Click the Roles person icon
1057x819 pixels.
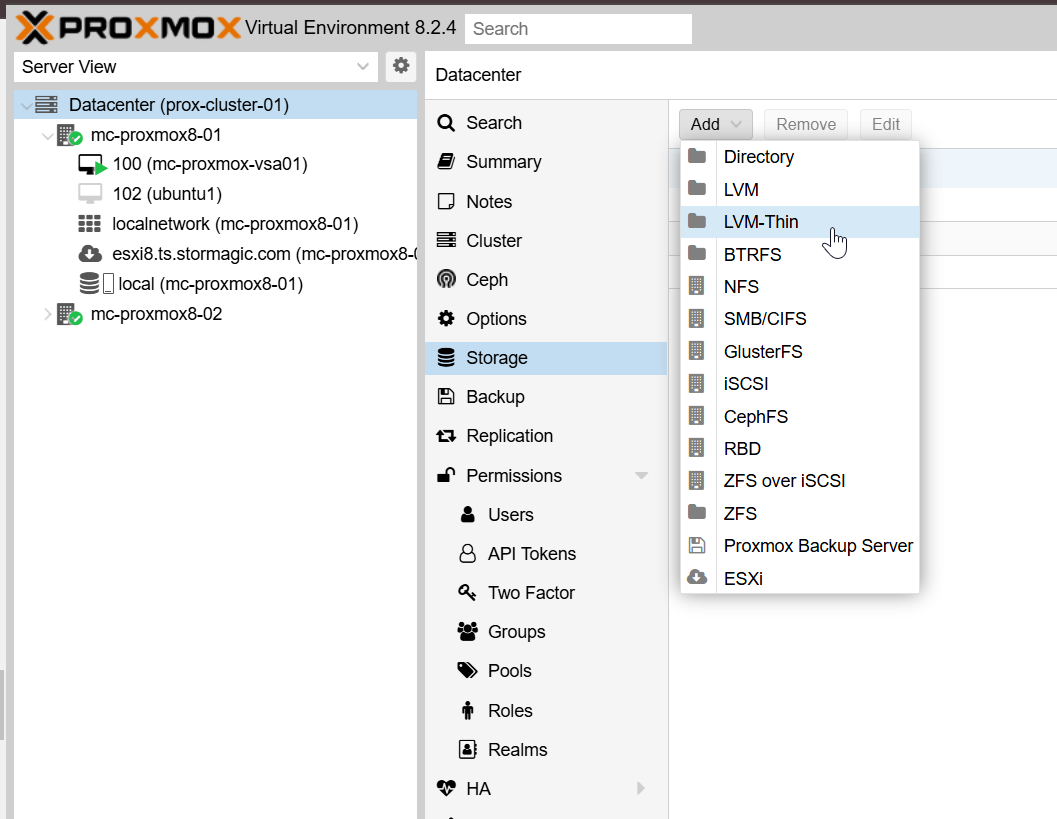click(467, 710)
